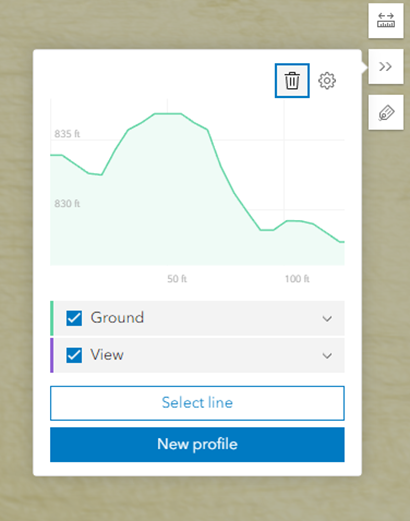The width and height of the screenshot is (410, 521).
Task: Click the New profile button
Action: (197, 444)
